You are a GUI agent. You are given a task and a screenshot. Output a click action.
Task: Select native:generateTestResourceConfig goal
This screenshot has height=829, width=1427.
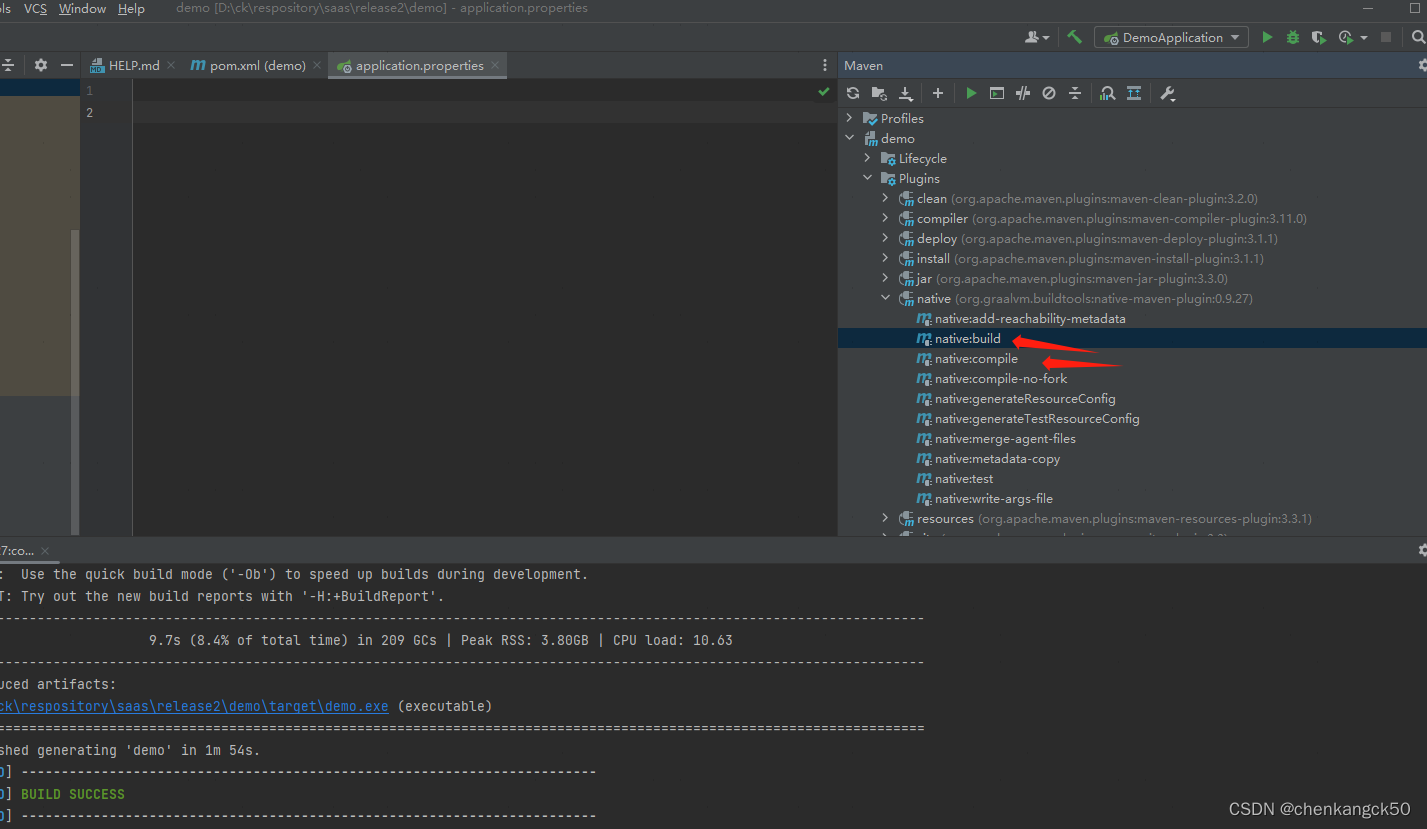1037,418
